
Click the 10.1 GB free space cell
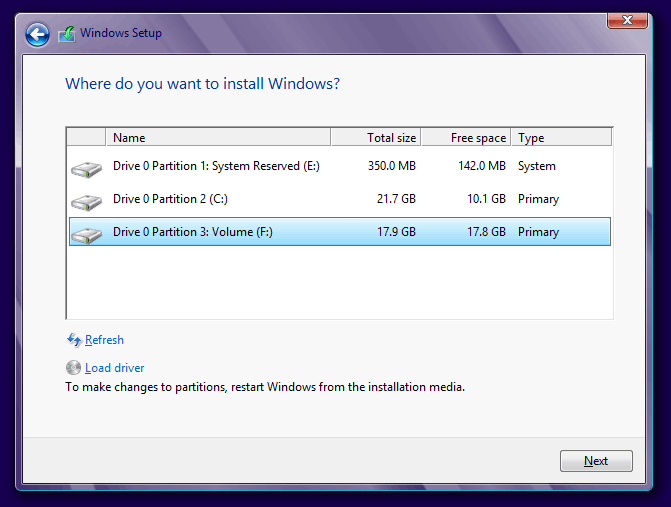(487, 199)
